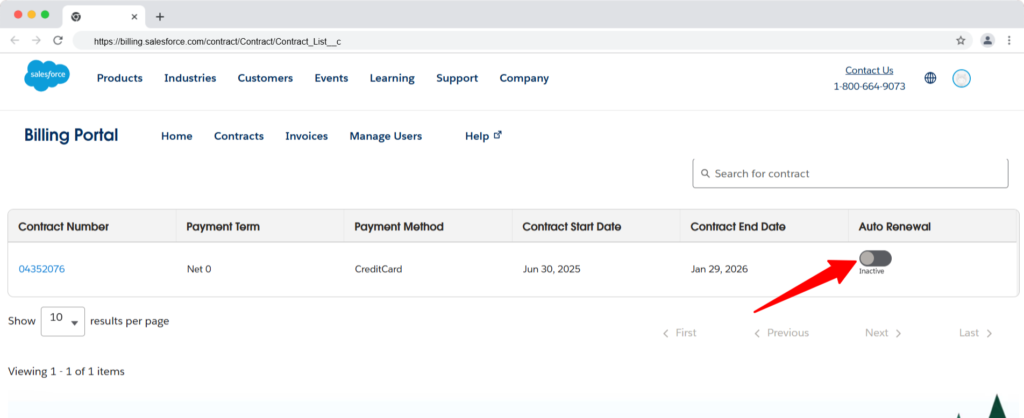The height and width of the screenshot is (418, 1024).
Task: Focus the Search for contract field
Action: tap(850, 174)
